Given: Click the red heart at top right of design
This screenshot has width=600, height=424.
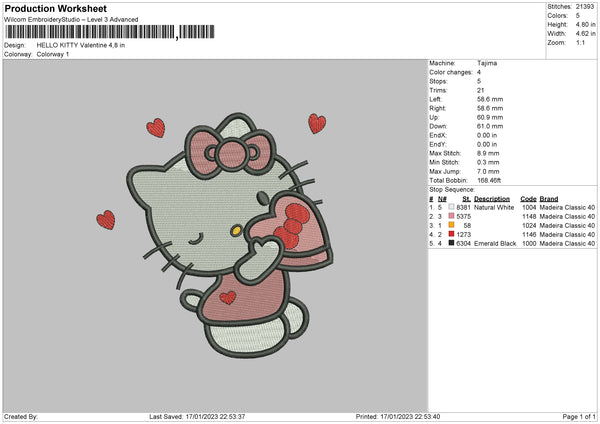Looking at the screenshot, I should pos(316,123).
